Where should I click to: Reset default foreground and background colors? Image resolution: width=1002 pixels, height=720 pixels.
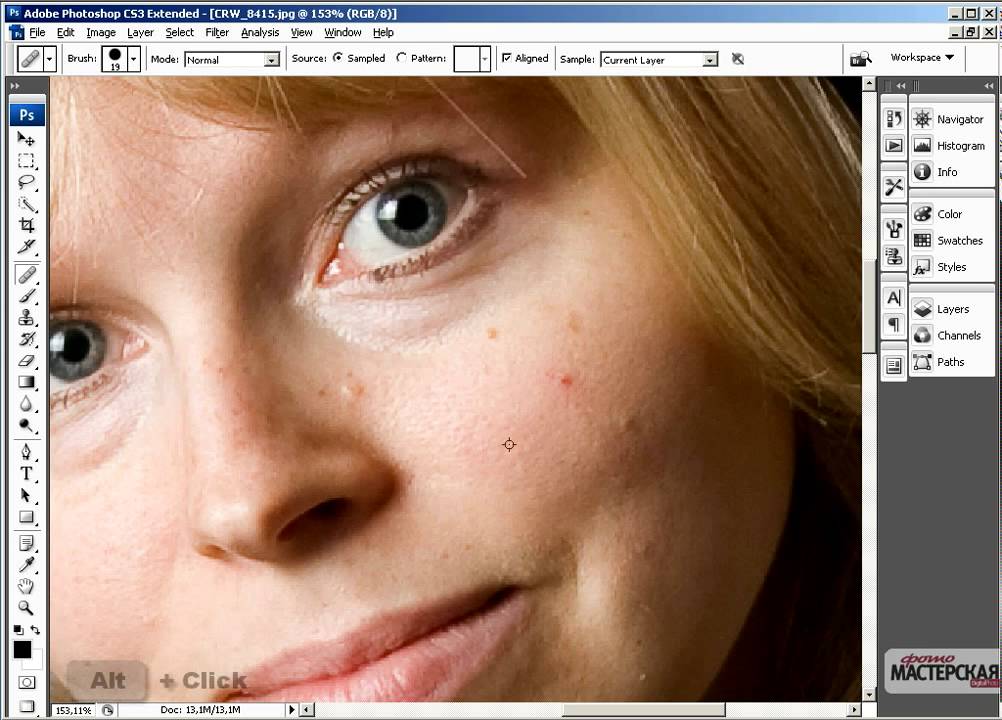[18, 630]
